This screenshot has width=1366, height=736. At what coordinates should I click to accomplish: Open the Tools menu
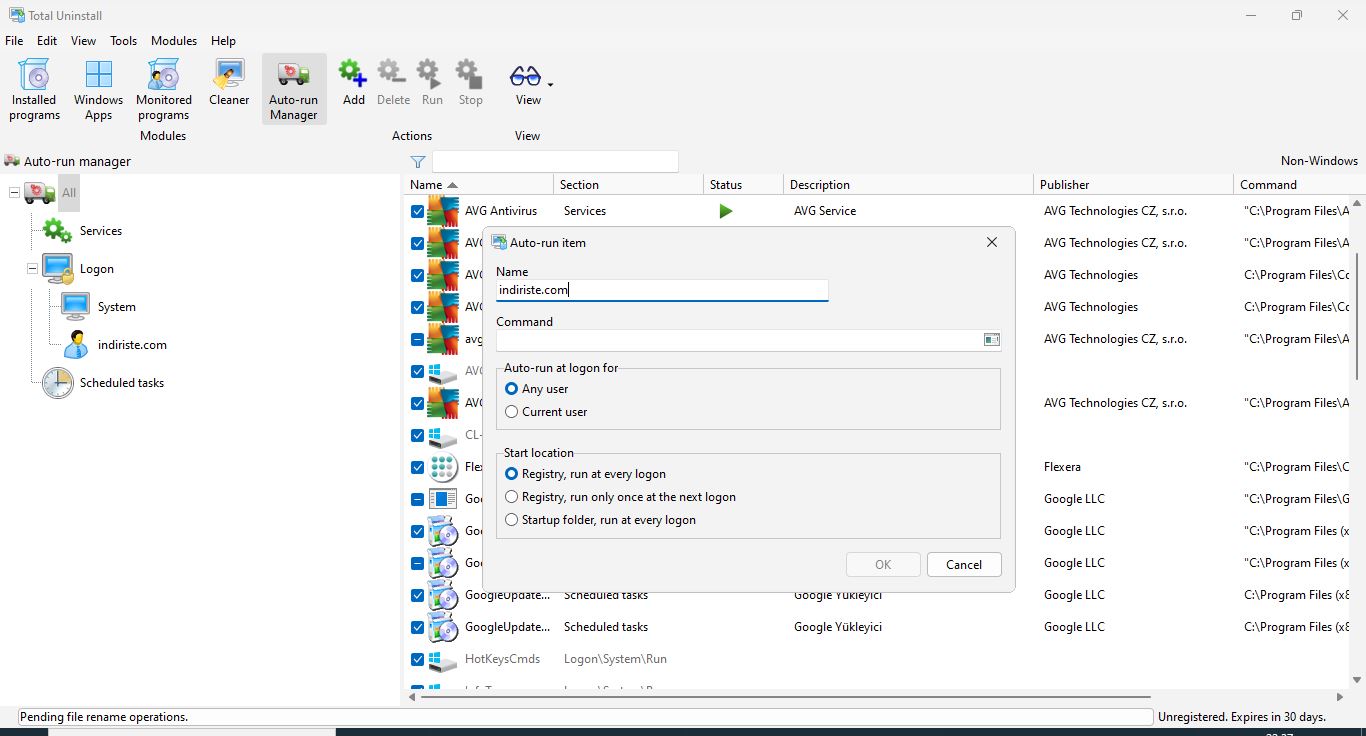[x=124, y=41]
